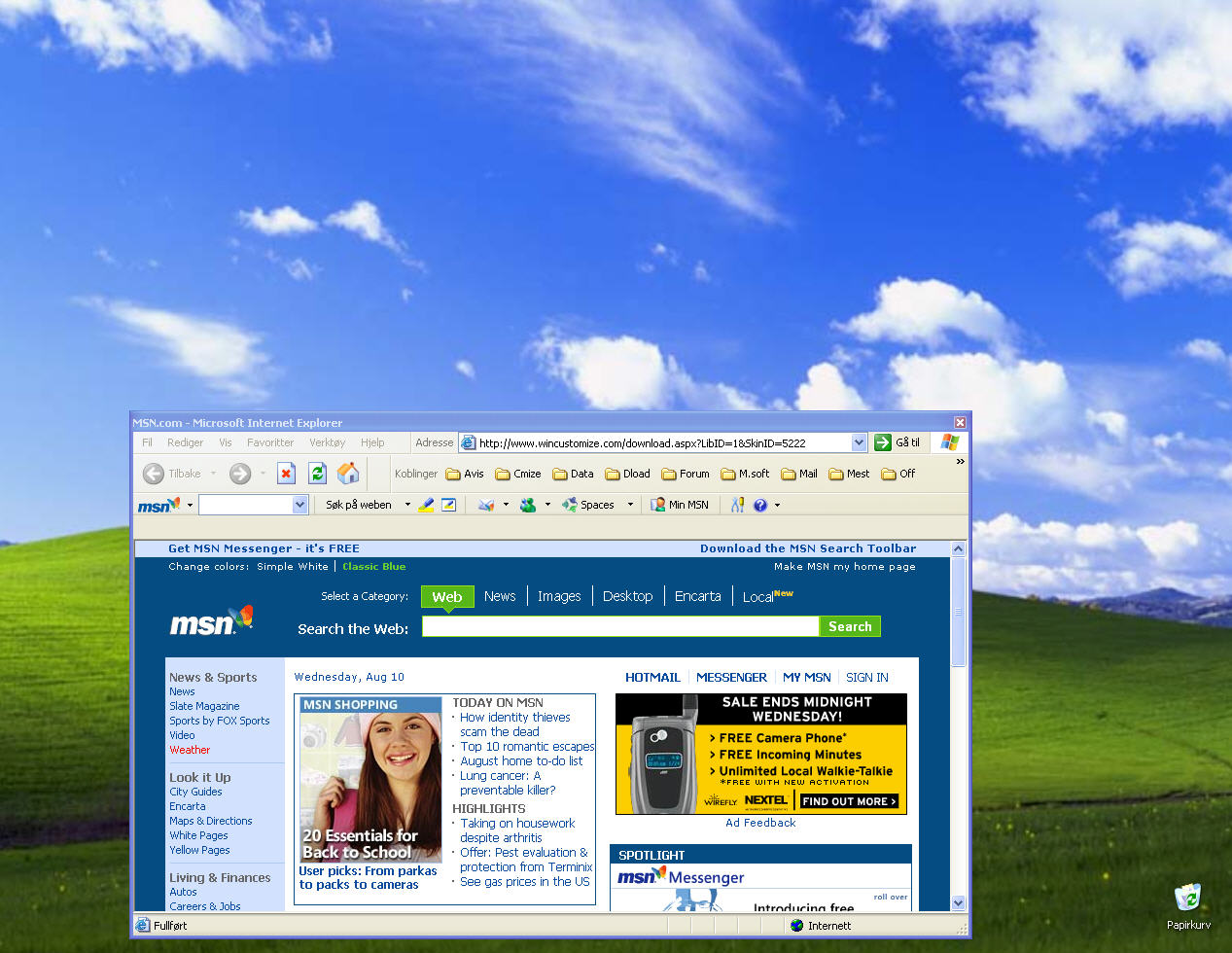Open the Forum links folder
The height and width of the screenshot is (953, 1232).
tap(686, 474)
